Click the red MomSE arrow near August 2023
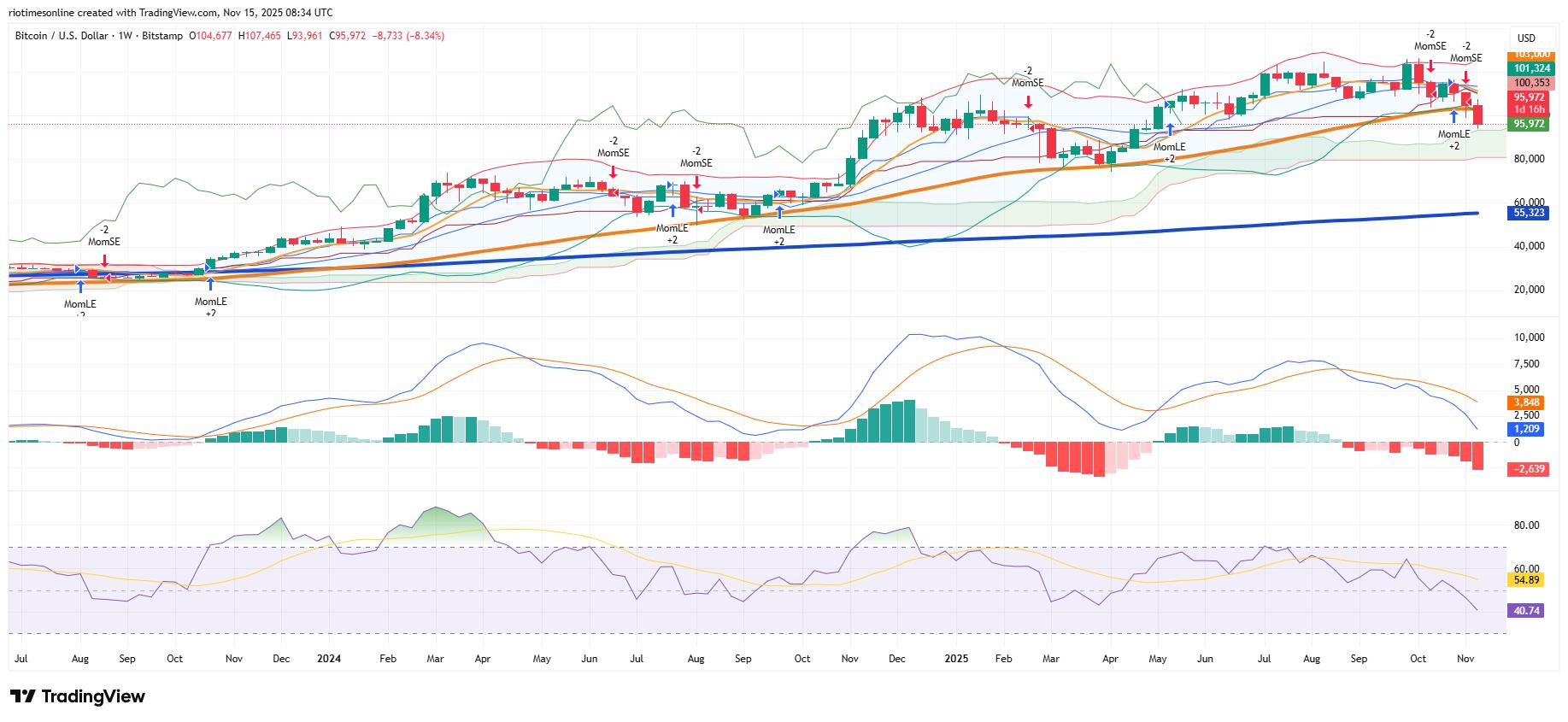The height and width of the screenshot is (722, 1568). (x=104, y=259)
